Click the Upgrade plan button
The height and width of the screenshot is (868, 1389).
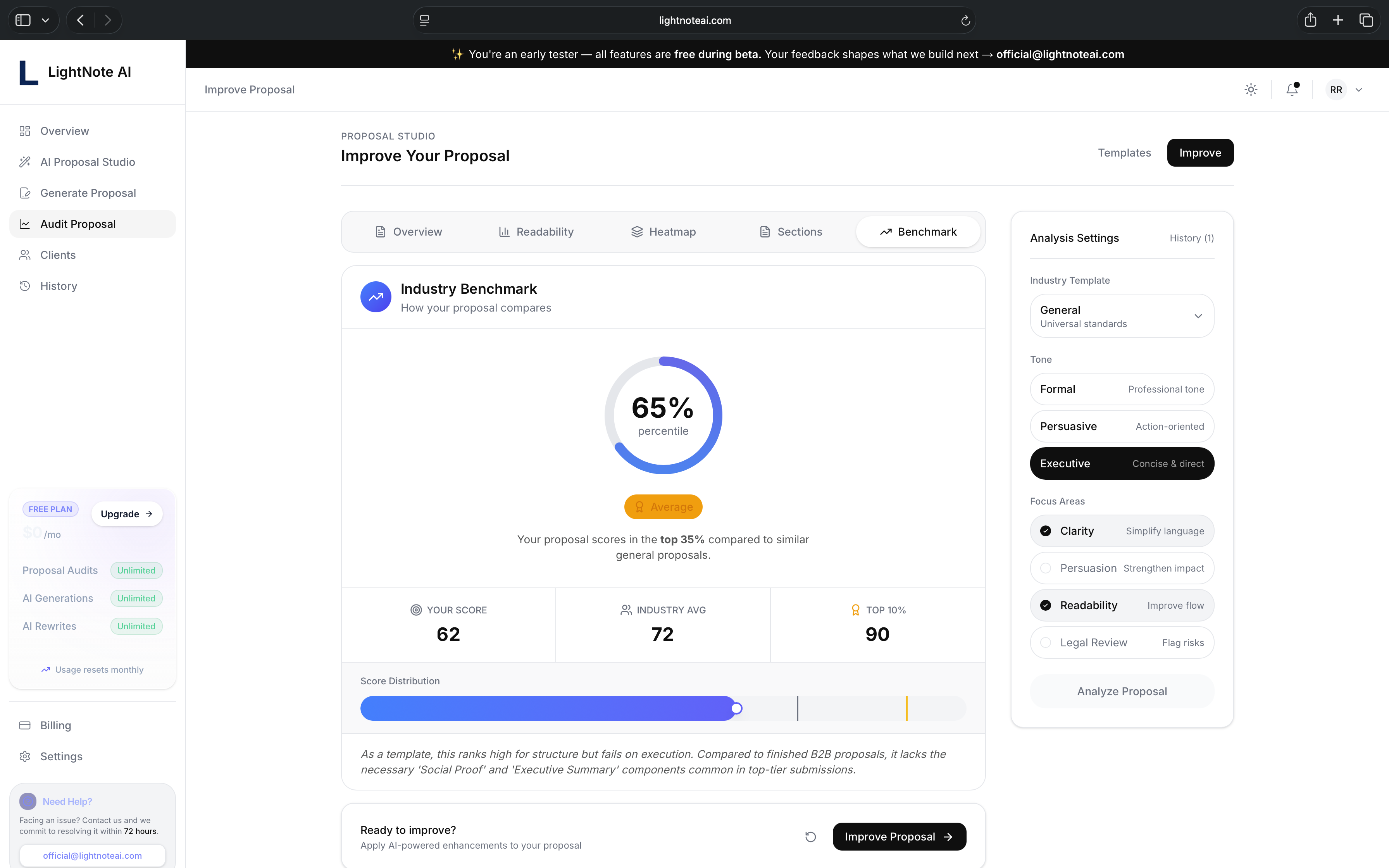126,514
